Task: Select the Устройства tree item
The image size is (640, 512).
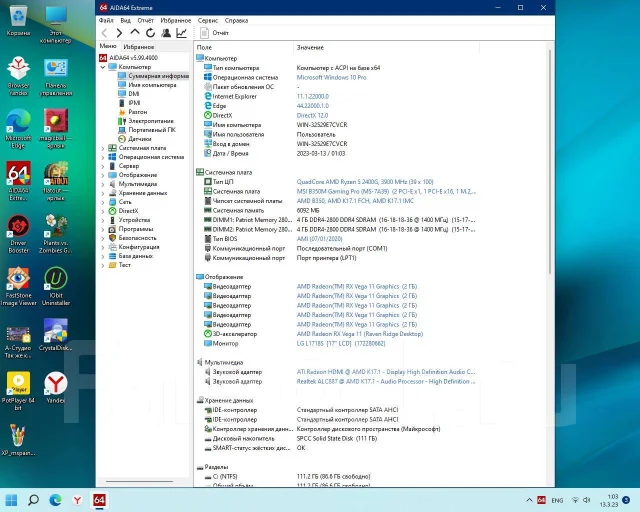Action: (x=130, y=220)
